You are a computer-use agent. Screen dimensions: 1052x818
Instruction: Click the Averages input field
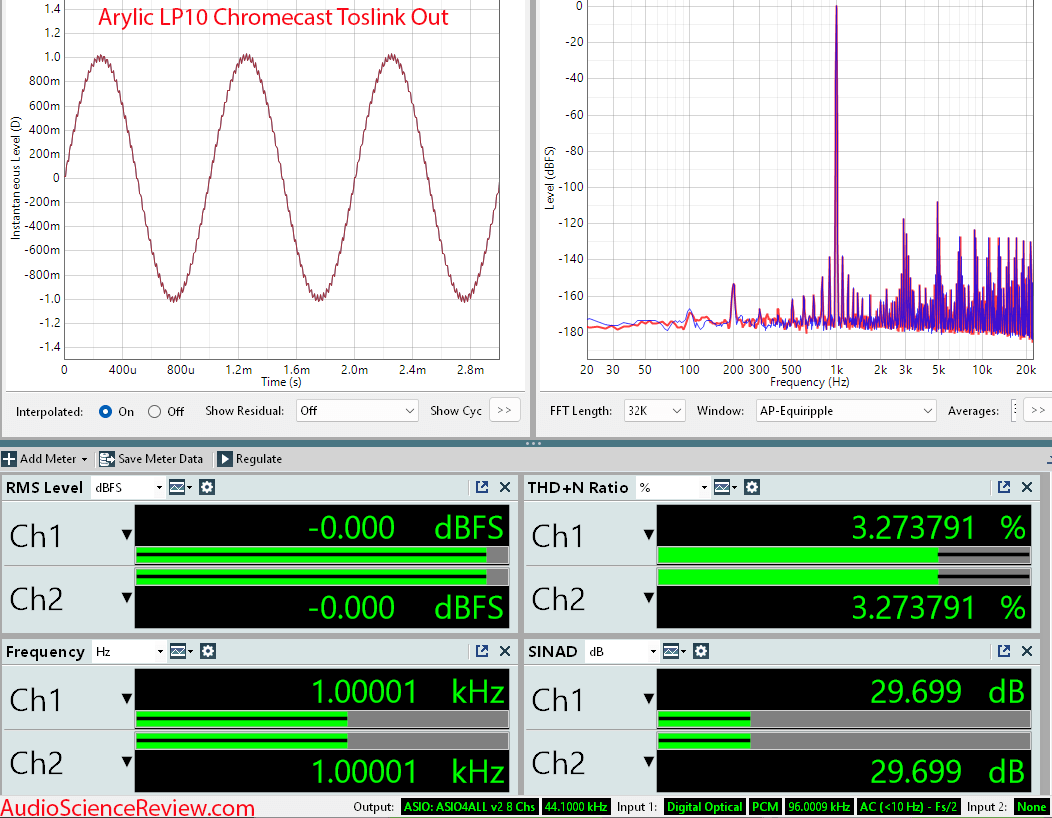tap(1015, 411)
